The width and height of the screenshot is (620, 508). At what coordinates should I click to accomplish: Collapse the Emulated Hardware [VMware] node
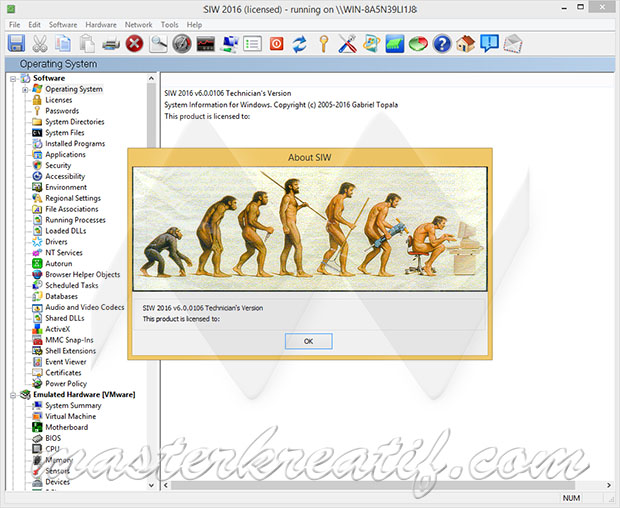coord(13,395)
